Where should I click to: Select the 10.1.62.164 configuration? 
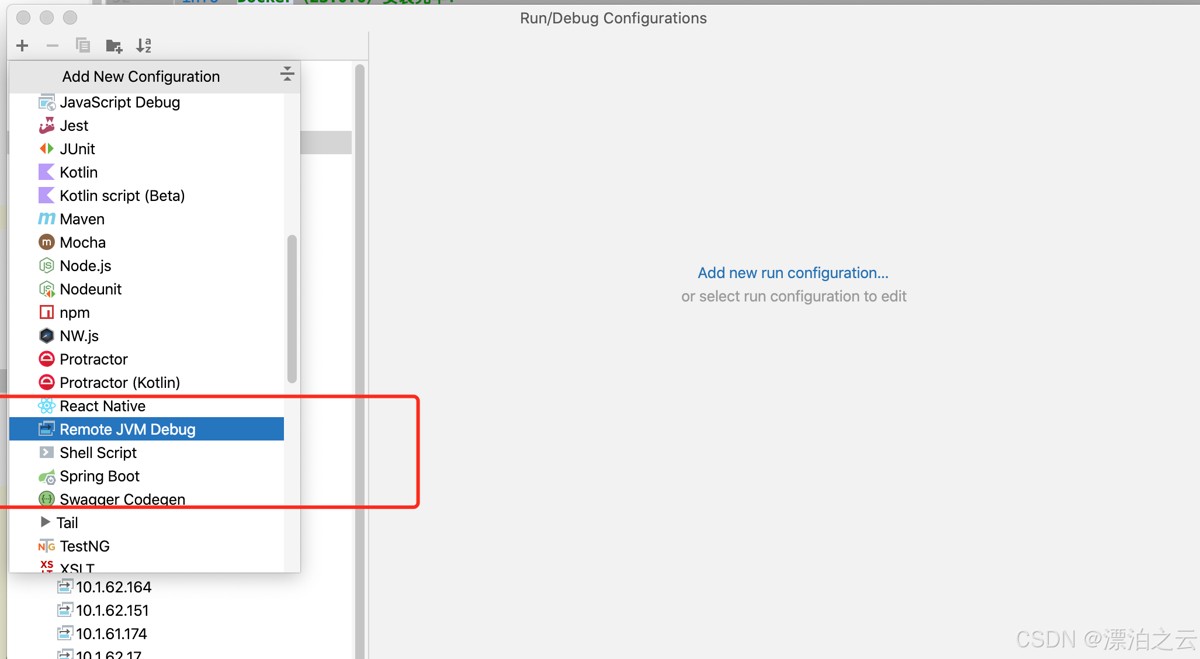point(104,587)
